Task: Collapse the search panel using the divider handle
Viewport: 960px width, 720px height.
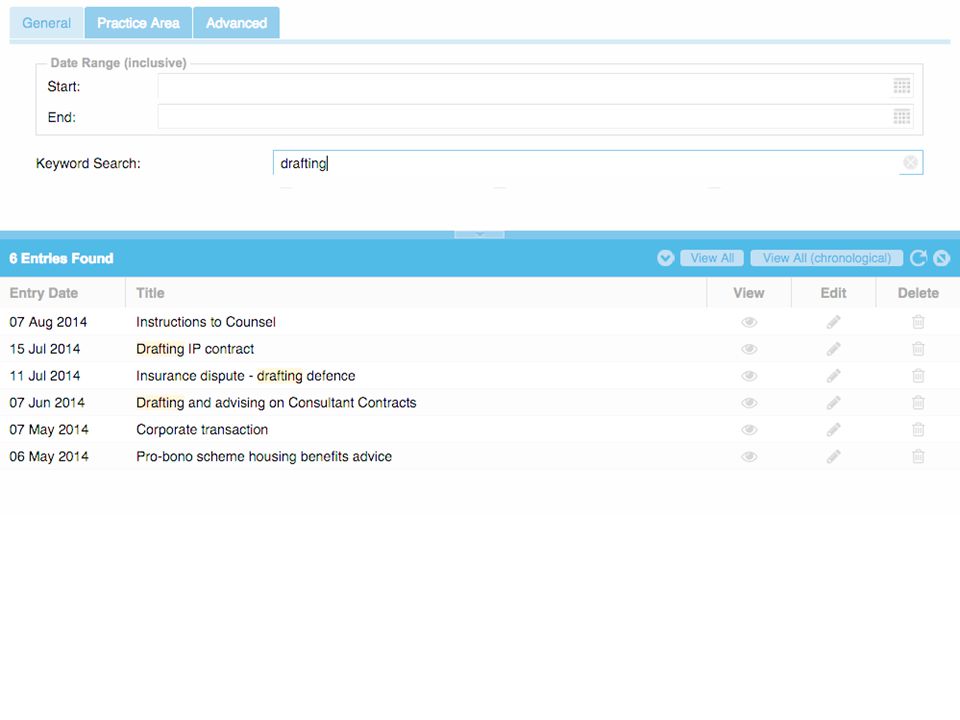Action: point(479,234)
